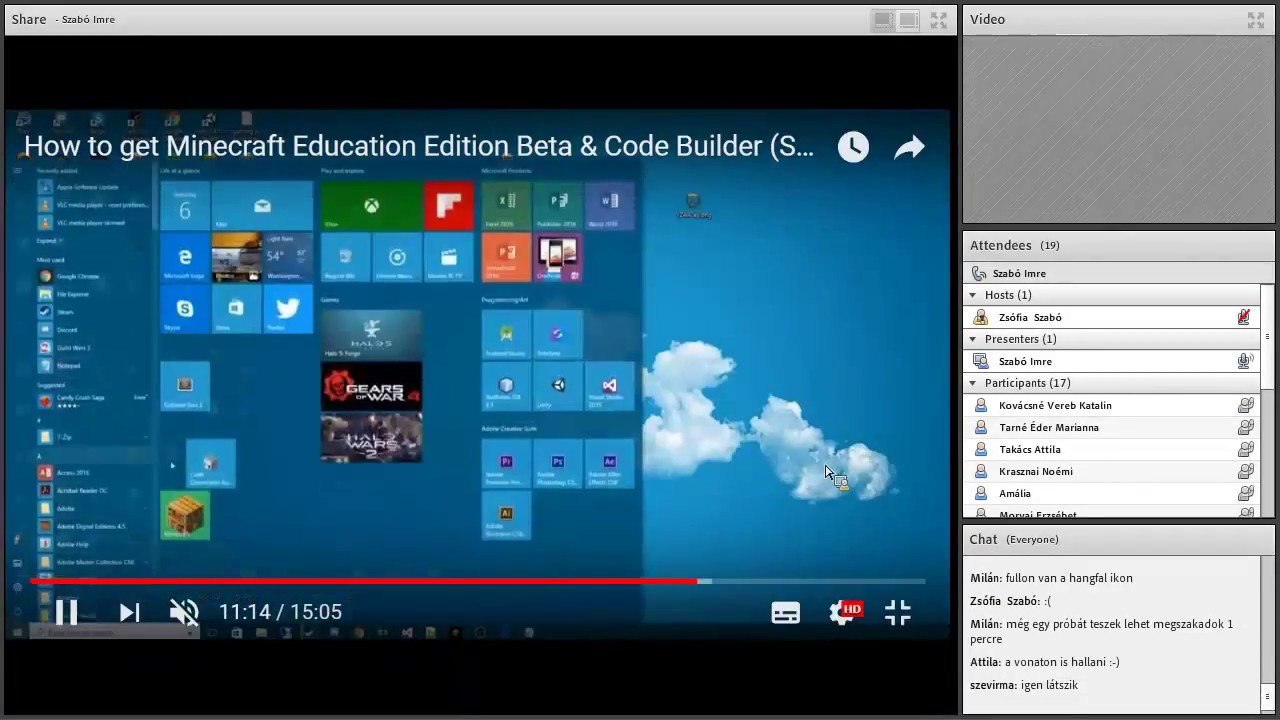Click phone icon beside Szabó Imre
Image resolution: width=1280 pixels, height=720 pixels.
(x=979, y=273)
